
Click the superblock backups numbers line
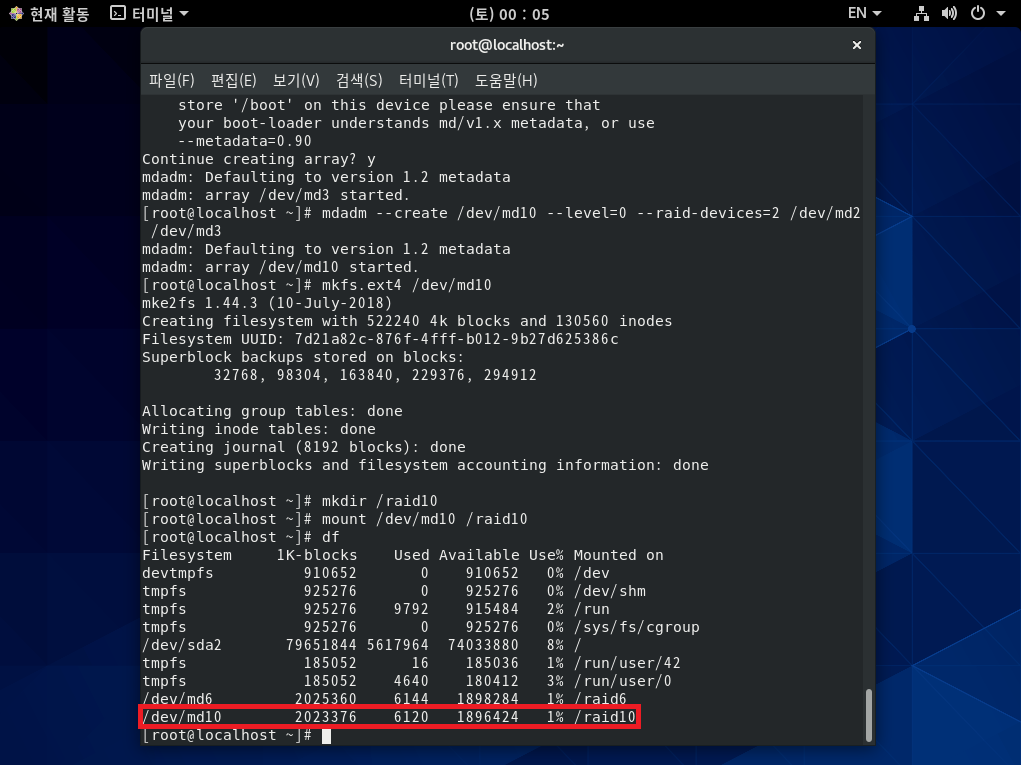point(375,375)
